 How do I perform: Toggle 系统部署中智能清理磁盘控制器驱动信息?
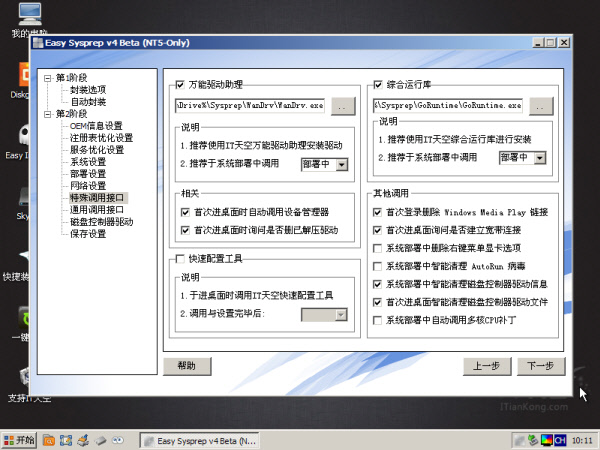click(x=377, y=284)
